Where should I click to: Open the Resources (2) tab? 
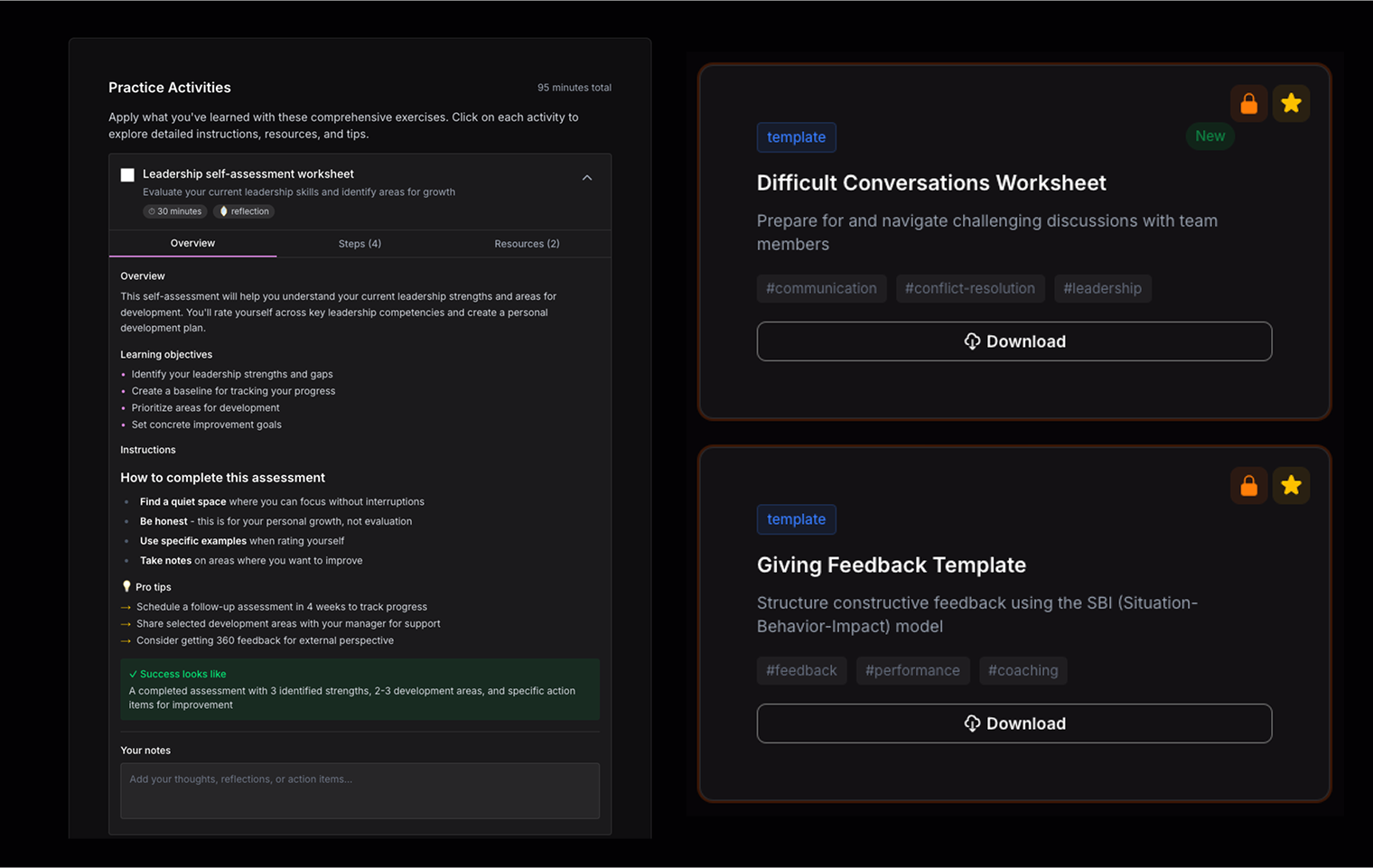coord(527,244)
